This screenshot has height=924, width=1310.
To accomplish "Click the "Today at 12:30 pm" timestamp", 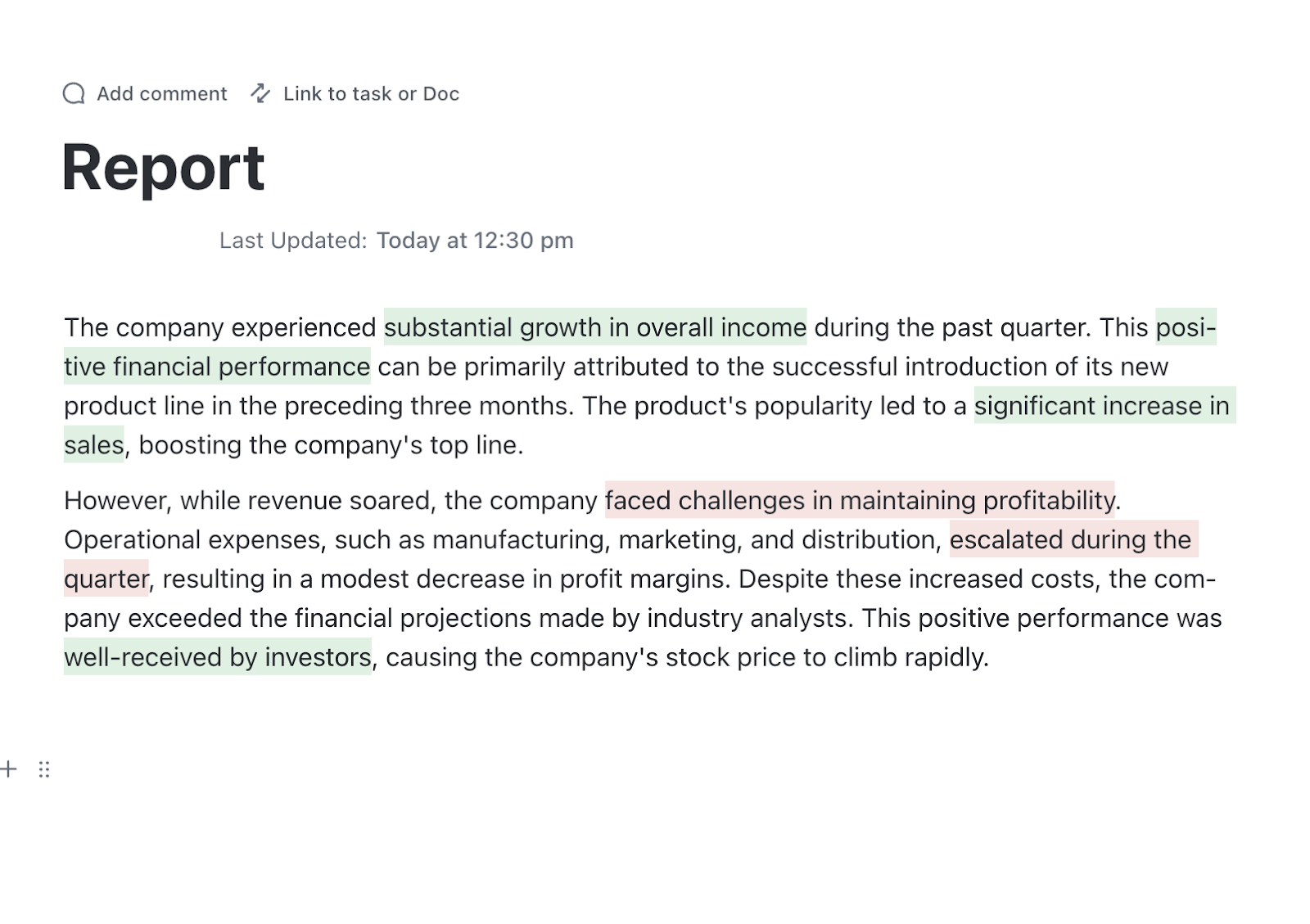I will [475, 241].
